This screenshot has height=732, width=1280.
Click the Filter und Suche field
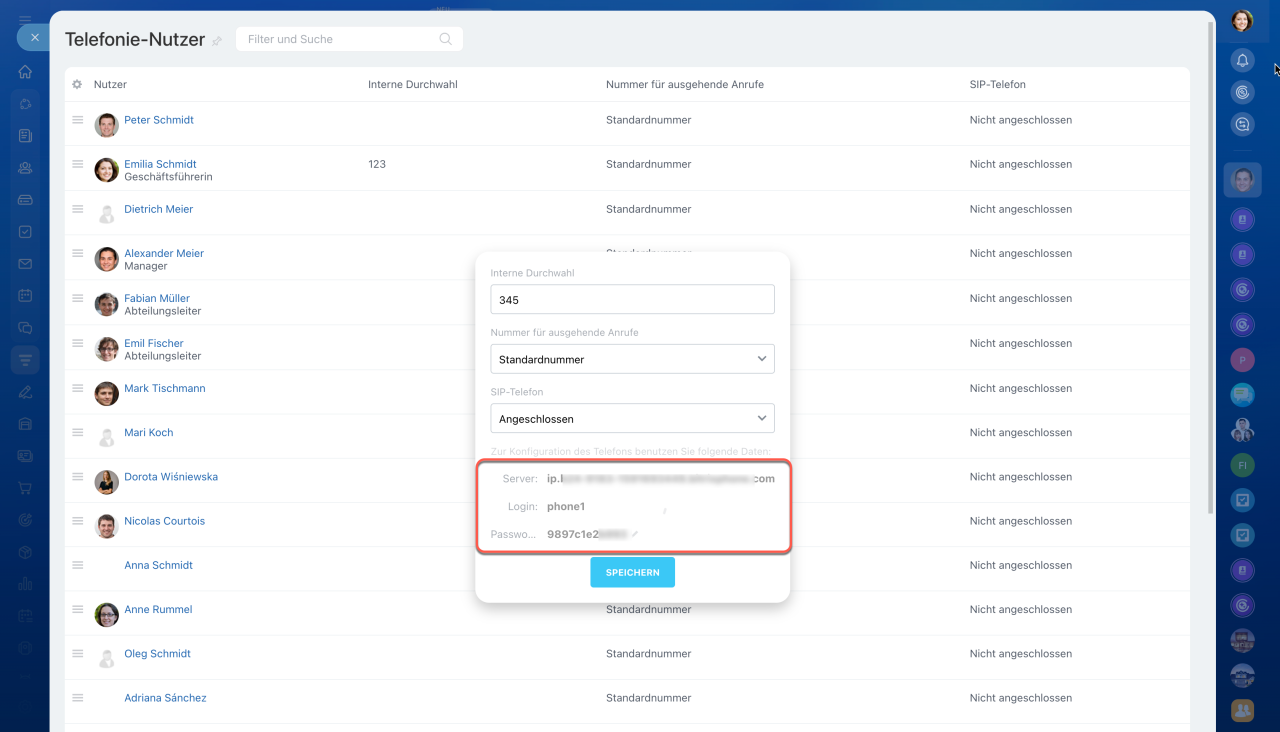tap(340, 39)
